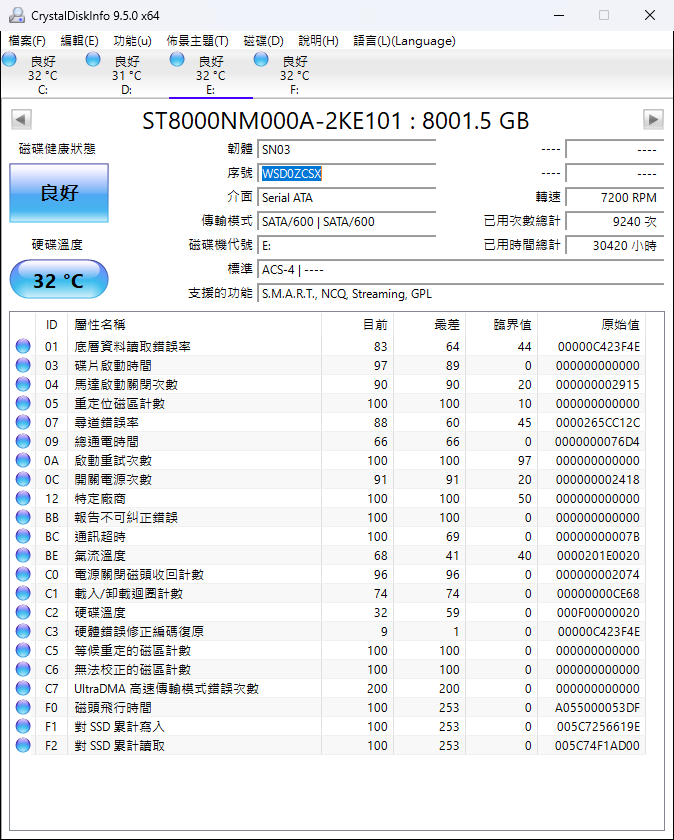Click status orb for attribute F0 row

[x=23, y=708]
